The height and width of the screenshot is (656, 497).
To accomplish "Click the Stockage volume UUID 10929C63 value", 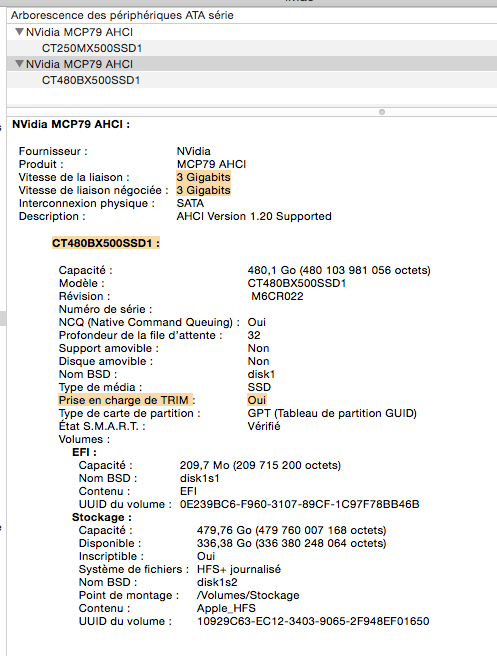I will [313, 621].
